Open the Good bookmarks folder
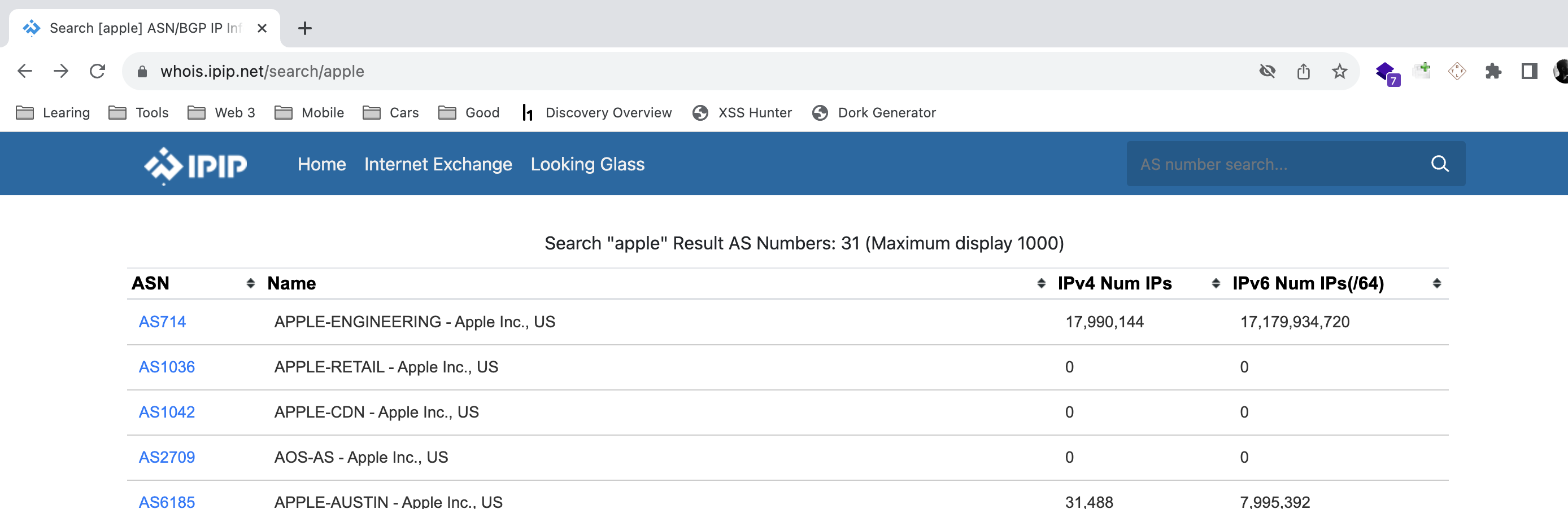This screenshot has height=509, width=1568. 469,112
